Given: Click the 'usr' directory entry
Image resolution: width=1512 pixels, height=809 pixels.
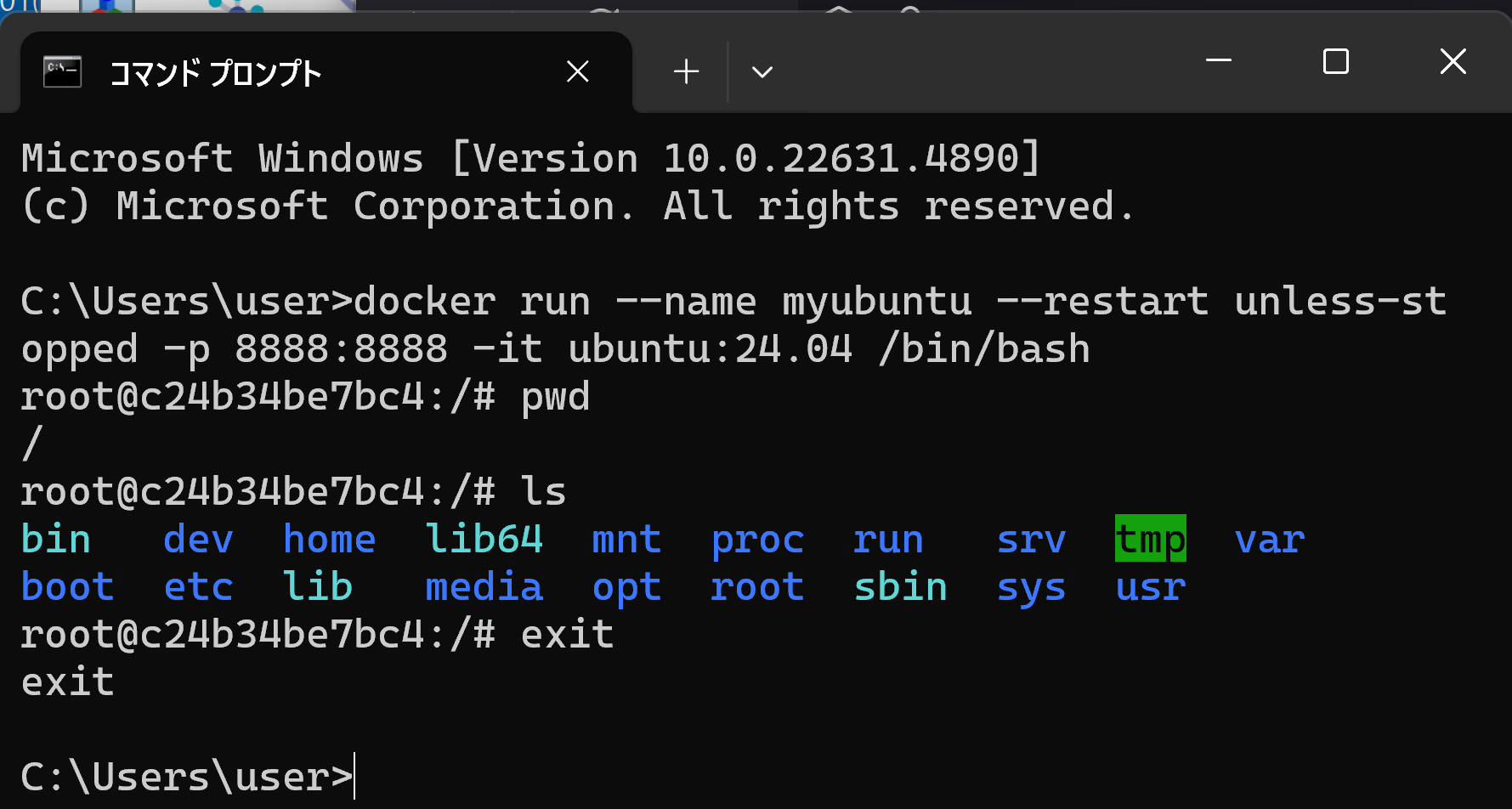Looking at the screenshot, I should [x=1151, y=587].
